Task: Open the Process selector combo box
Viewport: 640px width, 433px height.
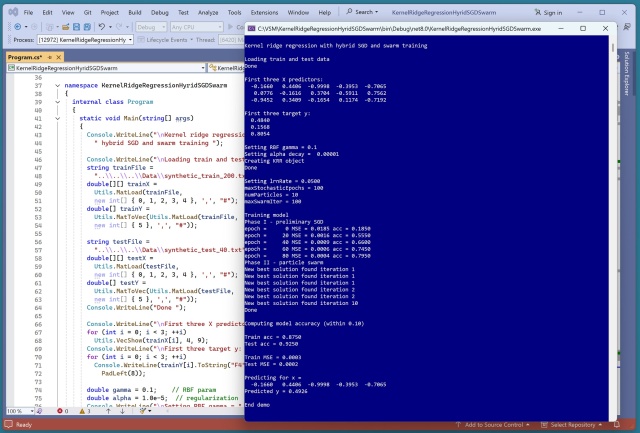Action: pos(85,40)
